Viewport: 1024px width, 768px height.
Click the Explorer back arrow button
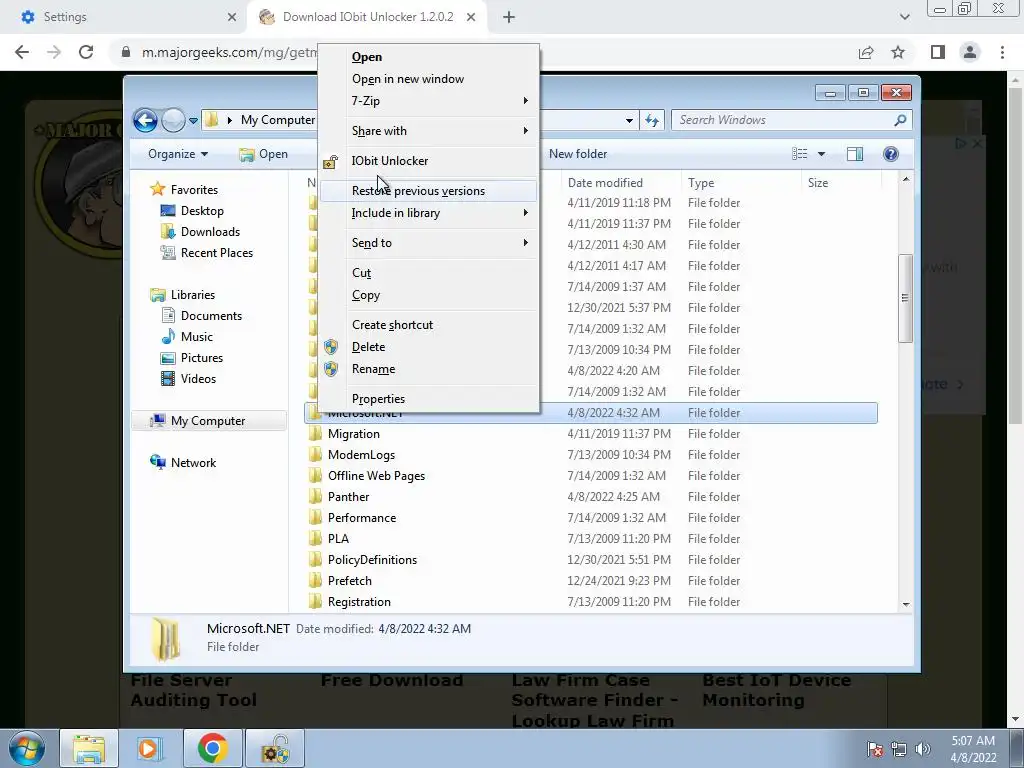145,120
